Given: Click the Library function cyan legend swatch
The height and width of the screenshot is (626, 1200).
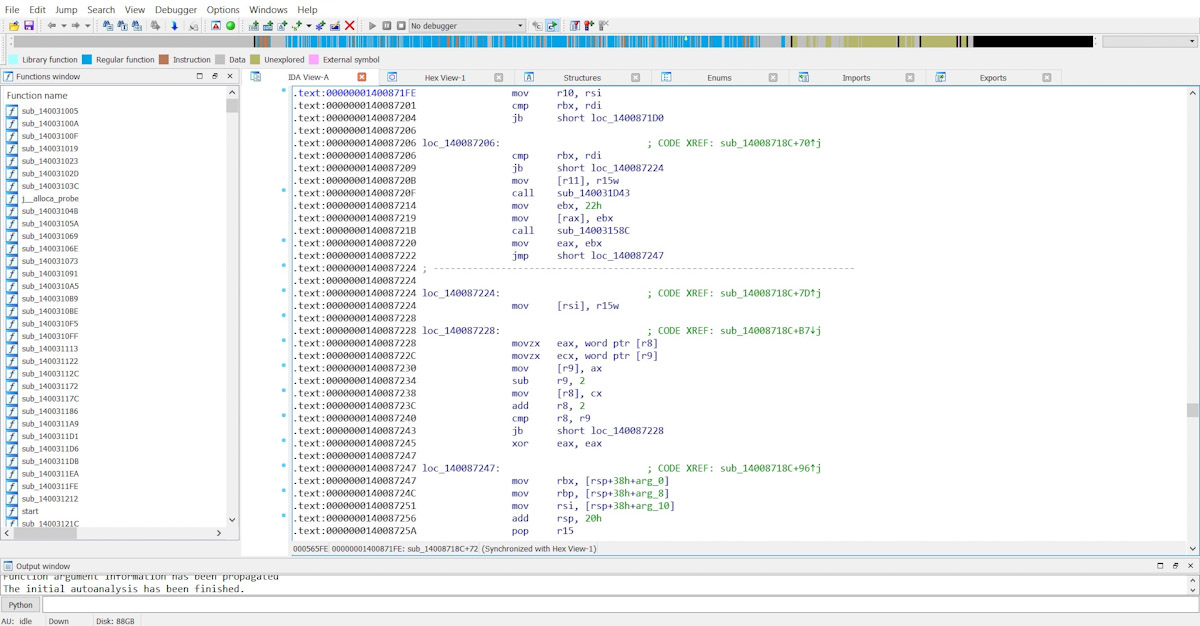Looking at the screenshot, I should (13, 59).
